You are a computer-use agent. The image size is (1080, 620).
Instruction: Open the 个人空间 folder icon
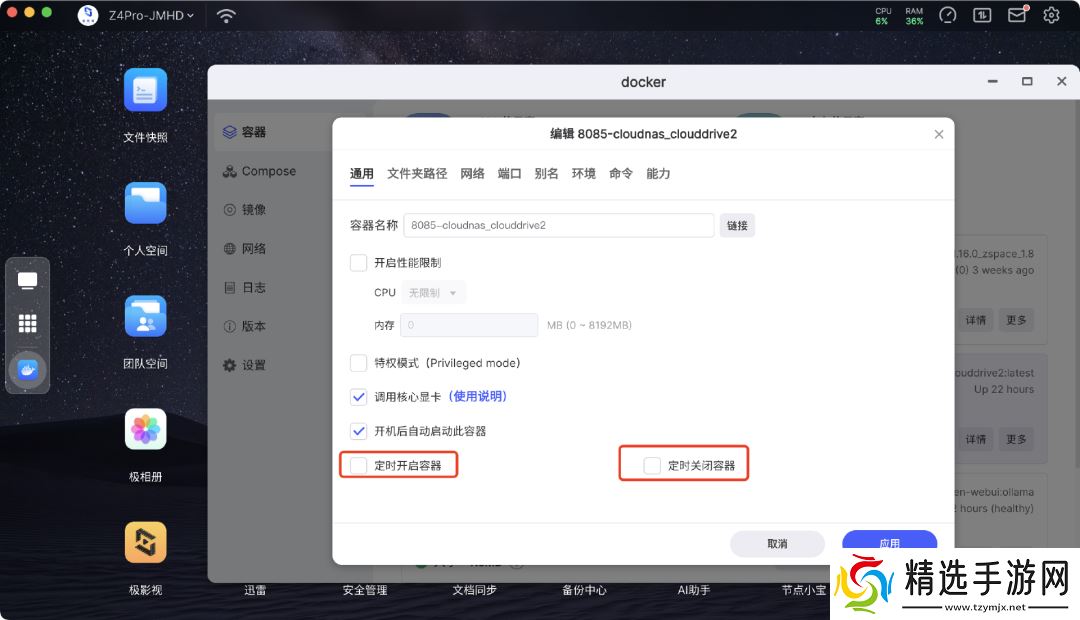[x=145, y=203]
